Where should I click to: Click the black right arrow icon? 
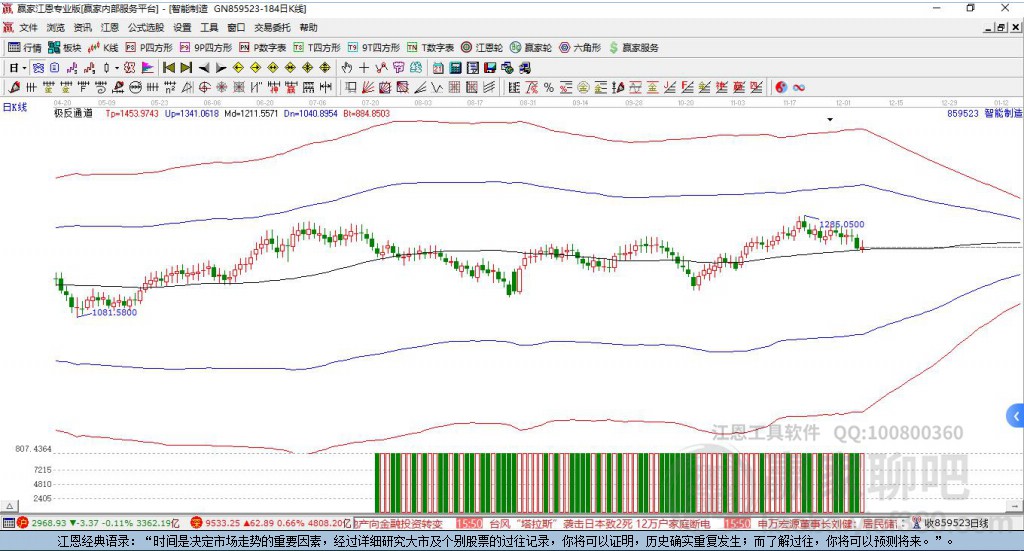pyautogui.click(x=221, y=68)
